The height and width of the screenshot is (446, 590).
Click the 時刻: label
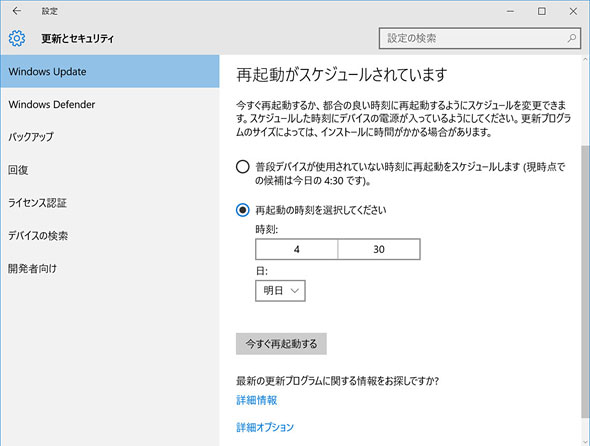coord(266,229)
